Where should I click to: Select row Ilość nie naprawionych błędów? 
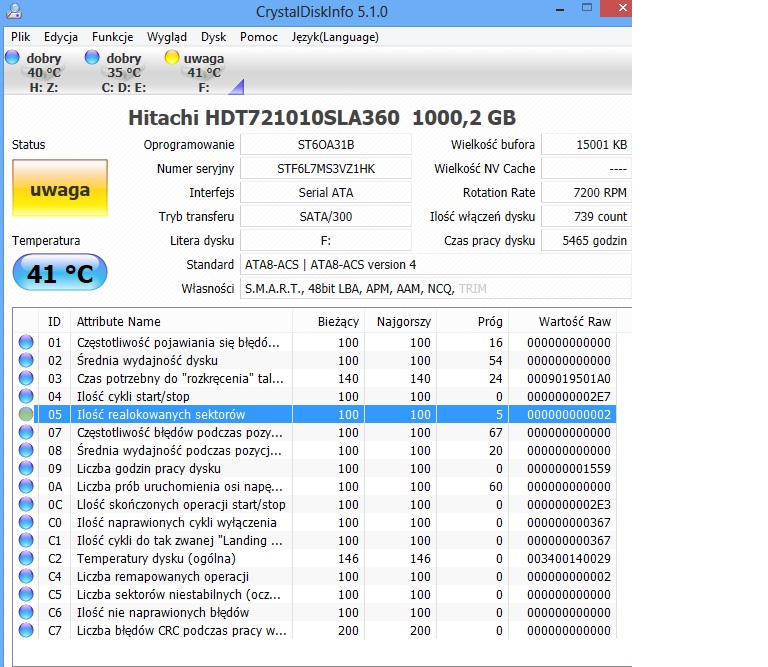(314, 612)
